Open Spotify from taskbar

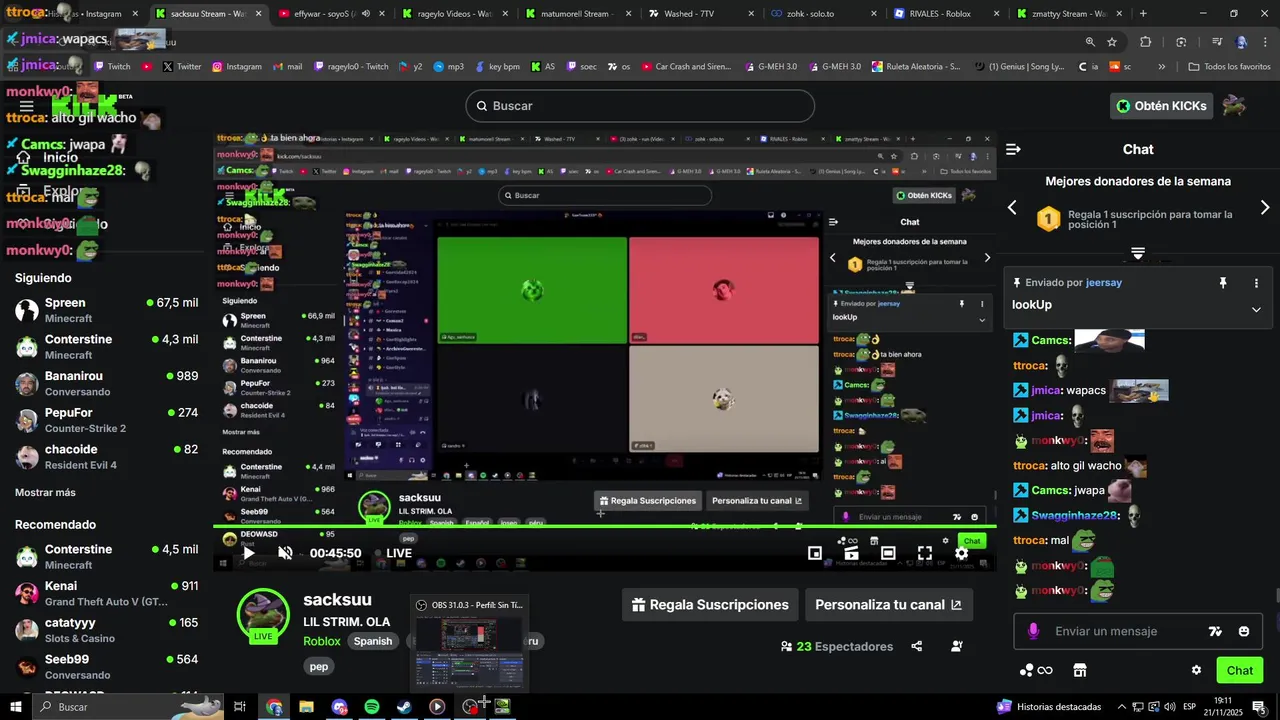click(x=372, y=707)
